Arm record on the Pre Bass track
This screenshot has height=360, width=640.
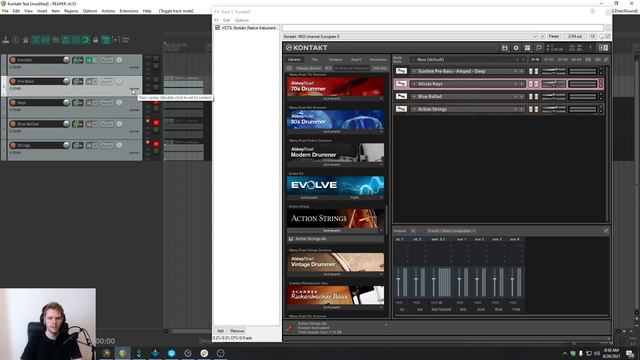(x=13, y=81)
